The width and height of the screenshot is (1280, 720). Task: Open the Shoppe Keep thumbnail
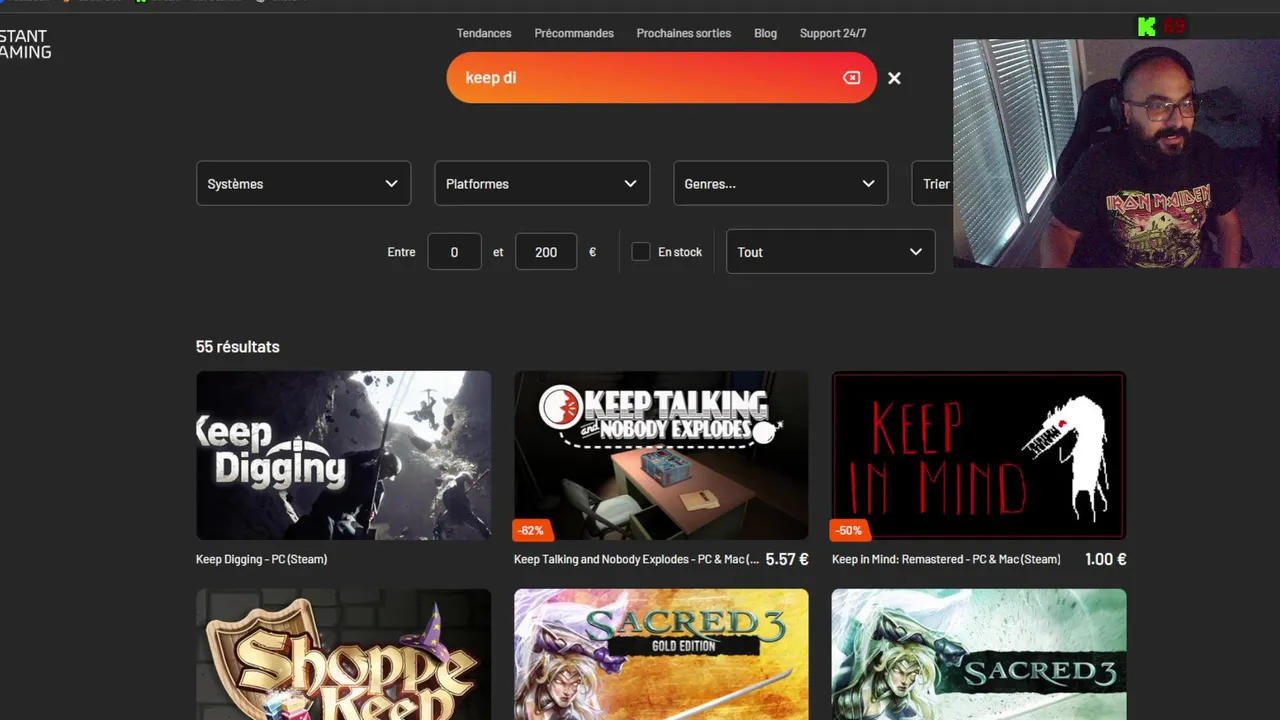343,654
